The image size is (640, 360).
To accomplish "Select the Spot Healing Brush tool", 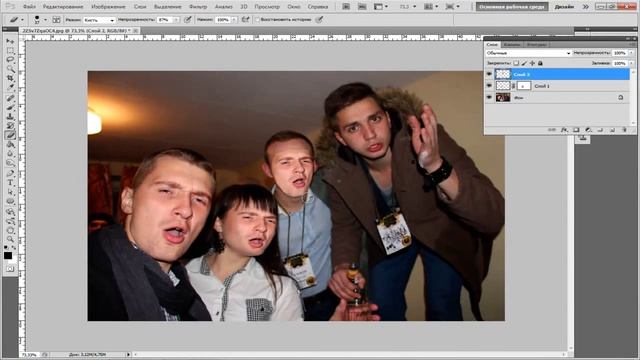I will (x=10, y=98).
